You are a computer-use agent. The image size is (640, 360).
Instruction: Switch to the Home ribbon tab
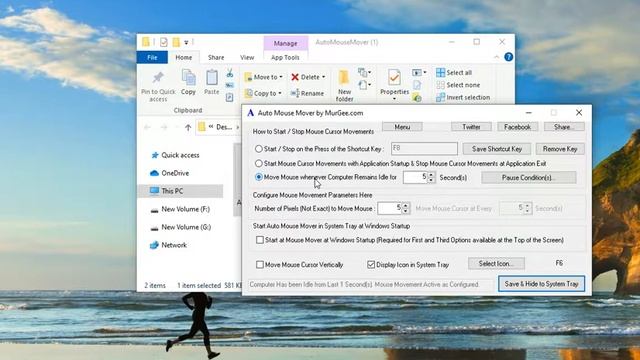pos(184,58)
